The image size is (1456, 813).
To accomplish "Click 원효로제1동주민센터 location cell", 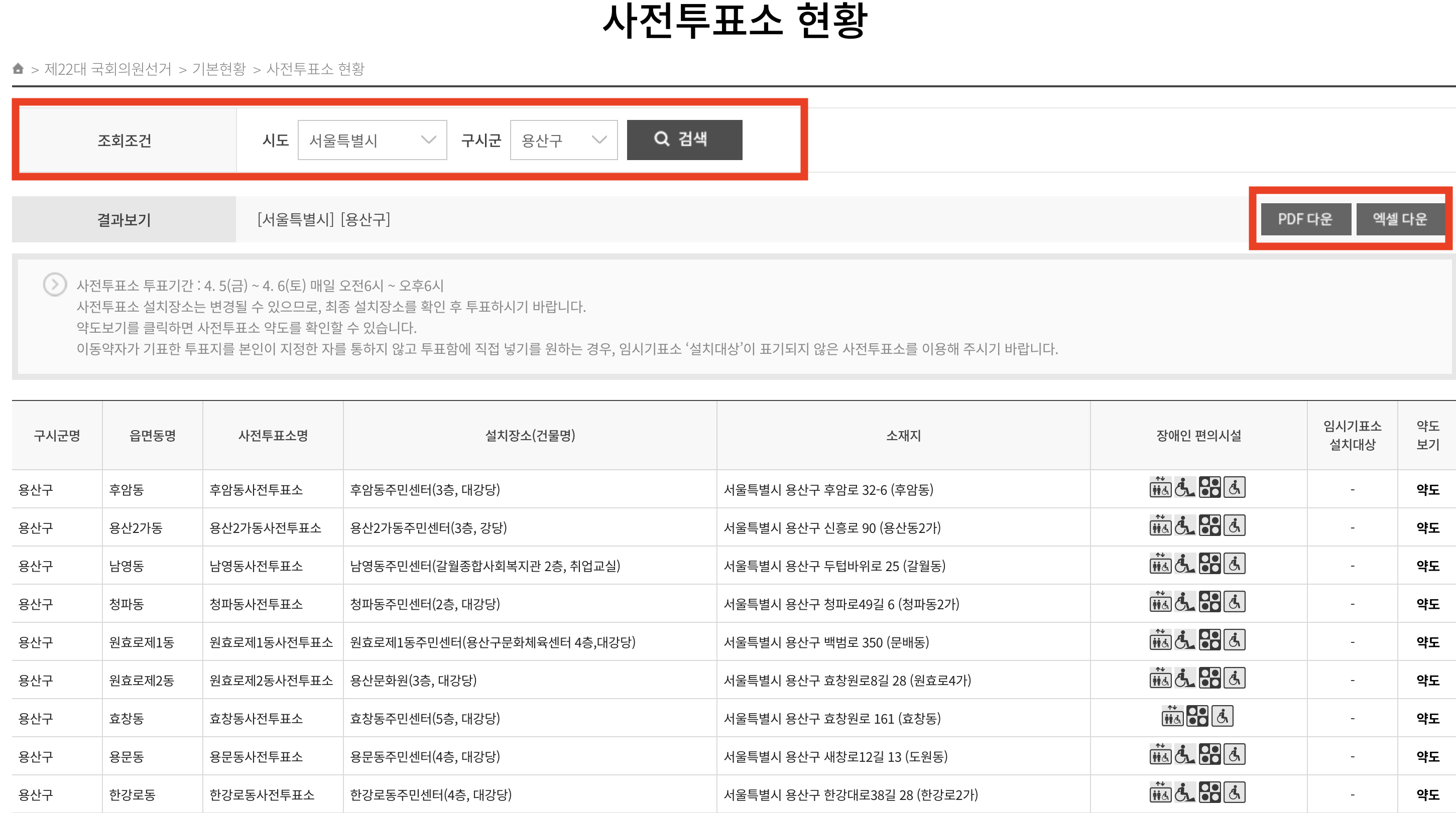I will coord(493,642).
